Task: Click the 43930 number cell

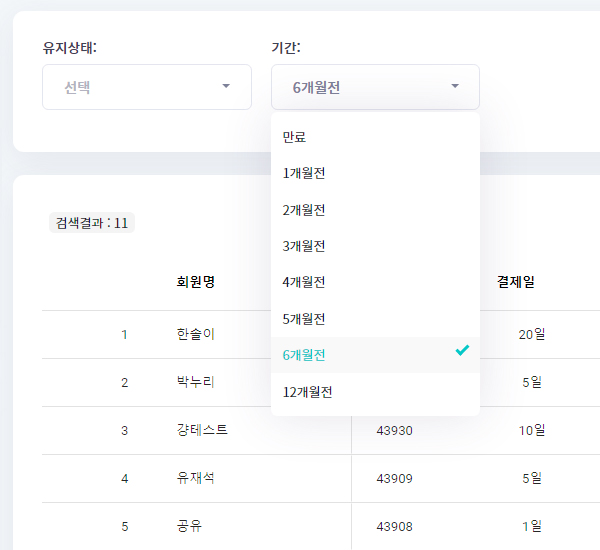Action: pyautogui.click(x=394, y=430)
